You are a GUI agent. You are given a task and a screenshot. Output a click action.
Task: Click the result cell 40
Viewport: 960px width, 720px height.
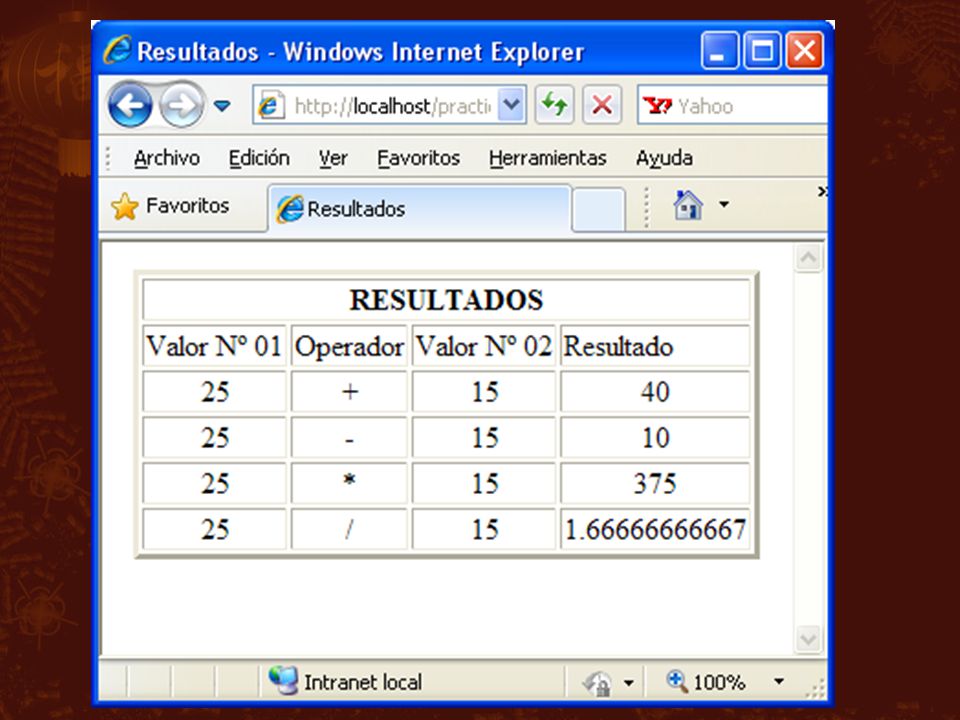pos(655,392)
